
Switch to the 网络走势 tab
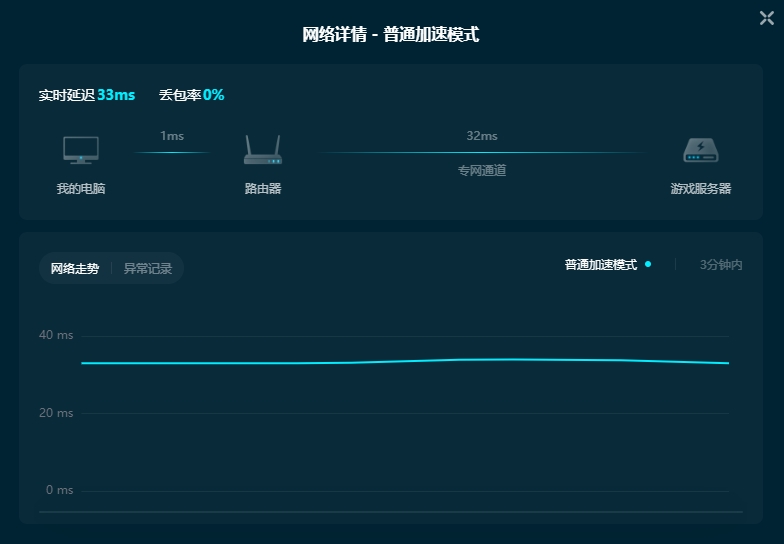[75, 268]
